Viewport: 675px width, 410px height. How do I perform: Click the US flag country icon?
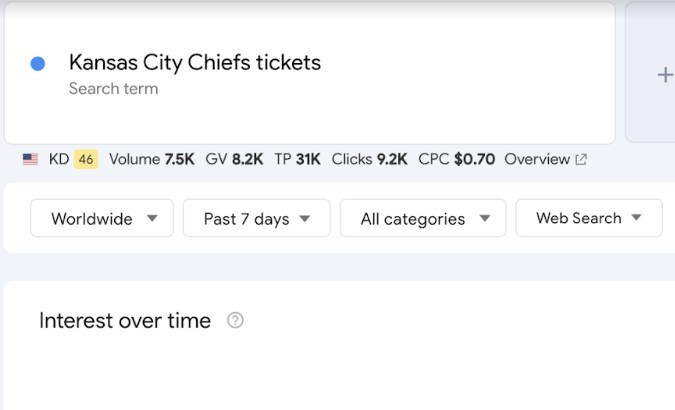[31, 159]
